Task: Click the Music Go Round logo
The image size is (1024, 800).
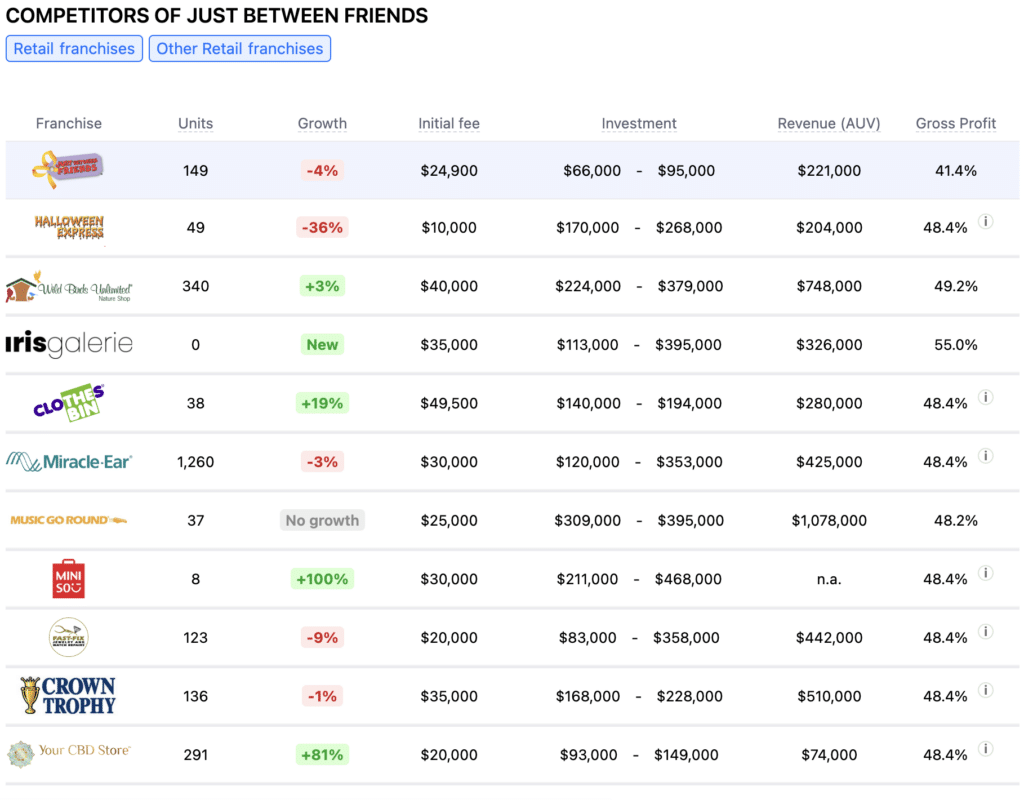Action: (x=69, y=520)
